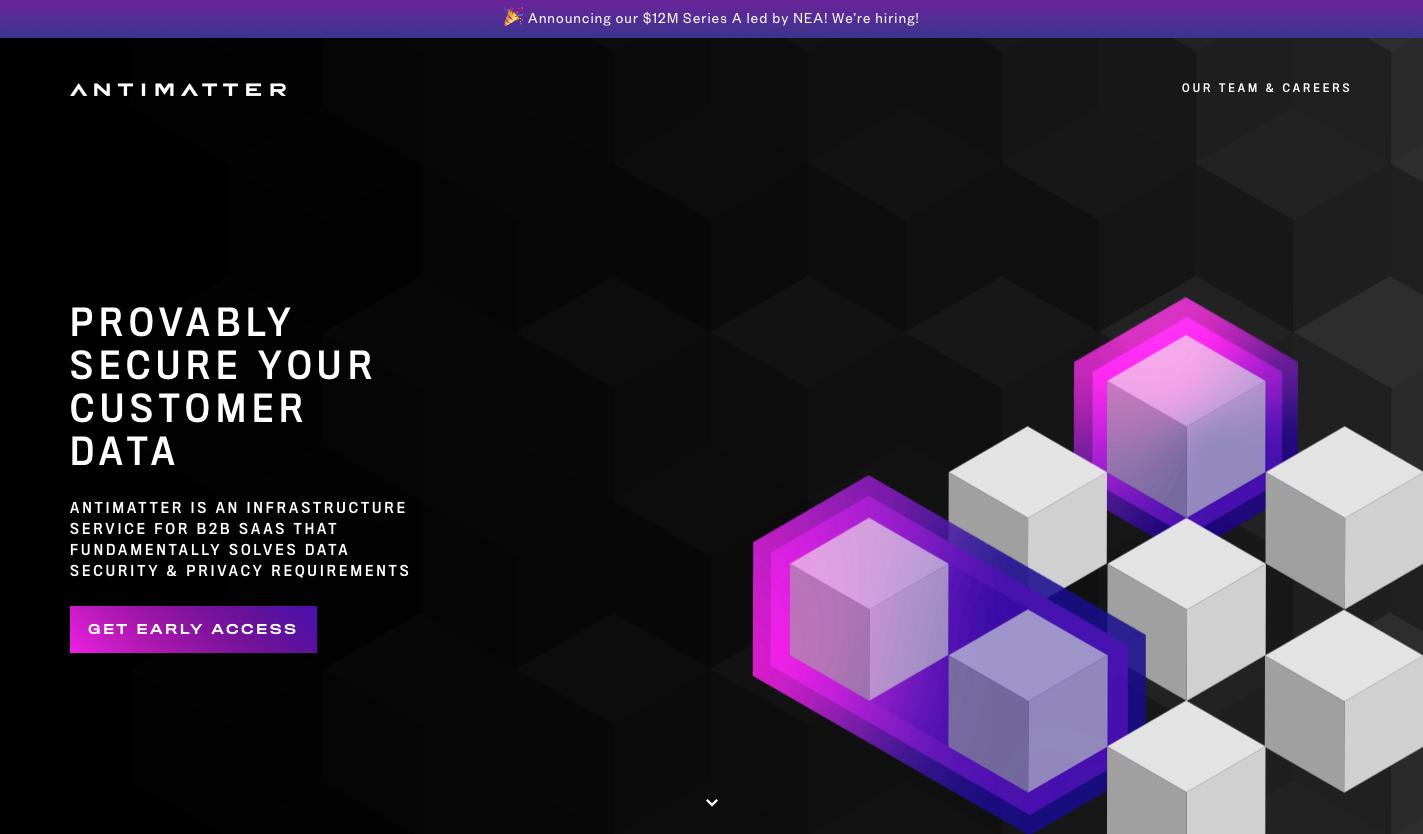Click the 'Provably Secure Your Customer Data' headline
The image size is (1423, 834).
click(x=222, y=386)
